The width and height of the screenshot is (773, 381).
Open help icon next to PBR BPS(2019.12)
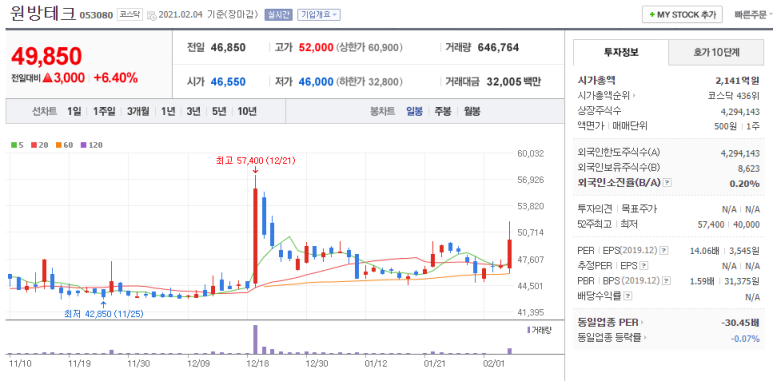click(667, 281)
